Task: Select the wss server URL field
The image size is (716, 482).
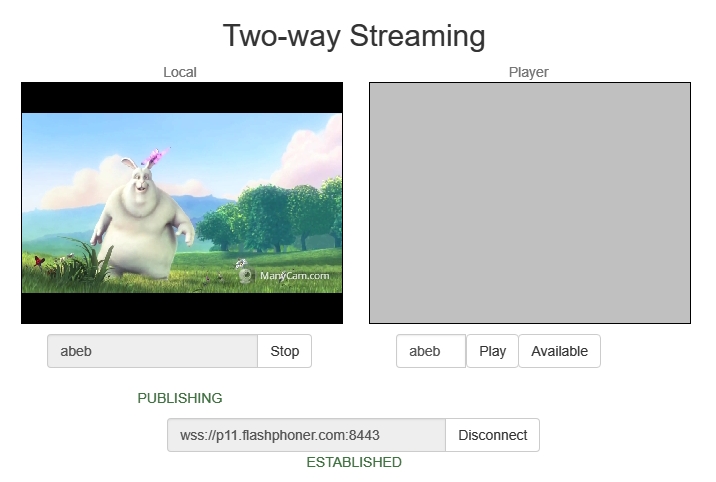Action: [305, 435]
